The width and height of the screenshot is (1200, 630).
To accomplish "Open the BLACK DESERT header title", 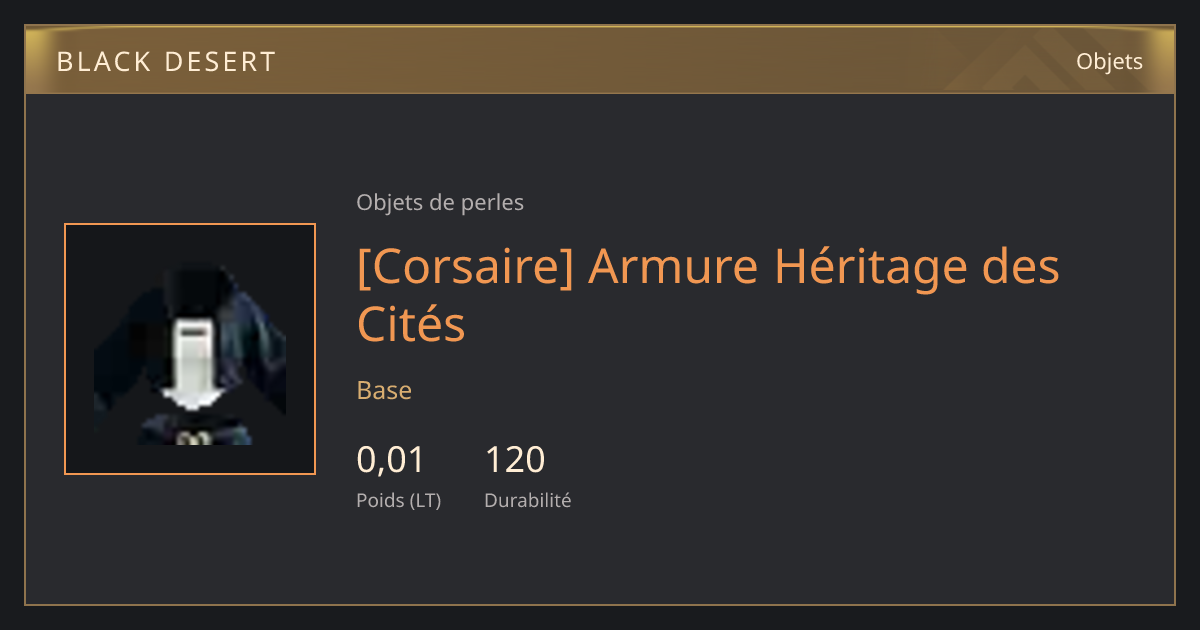I will point(166,62).
